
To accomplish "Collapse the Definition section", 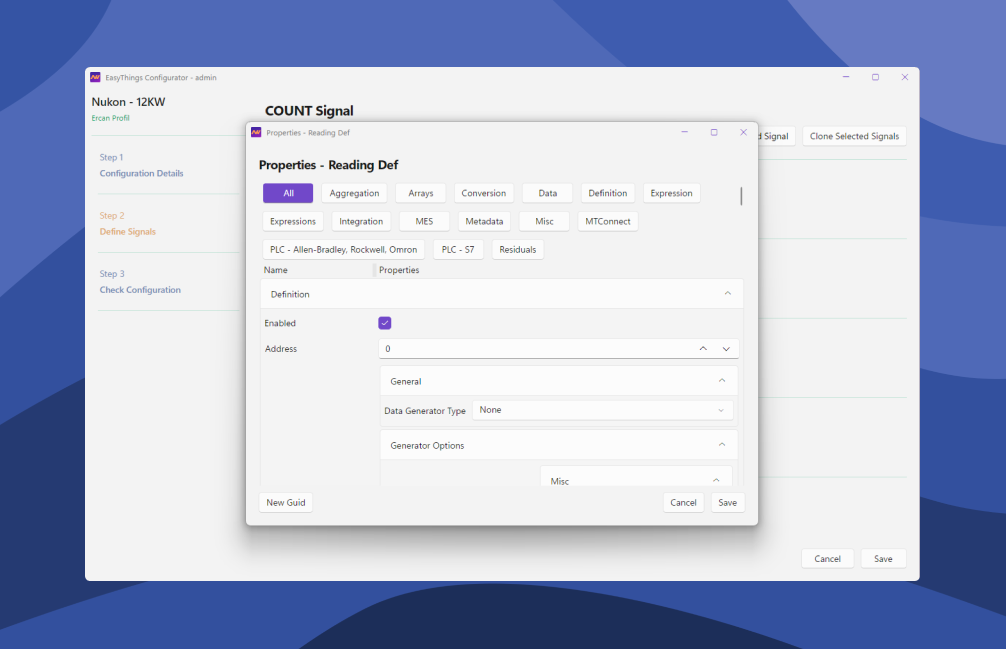I will tap(728, 293).
